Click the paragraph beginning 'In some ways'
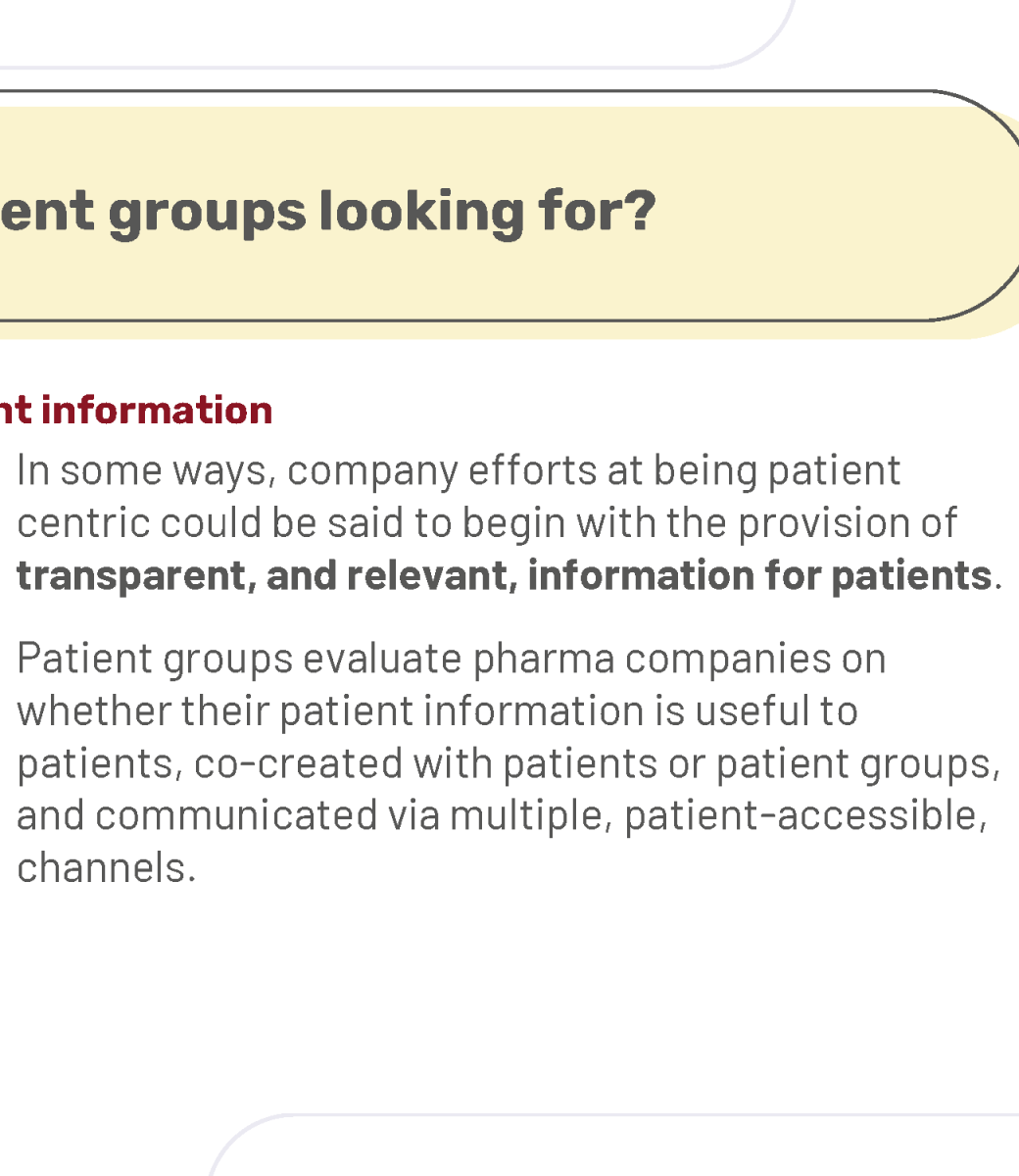The width and height of the screenshot is (1019, 1176). pyautogui.click(x=509, y=522)
